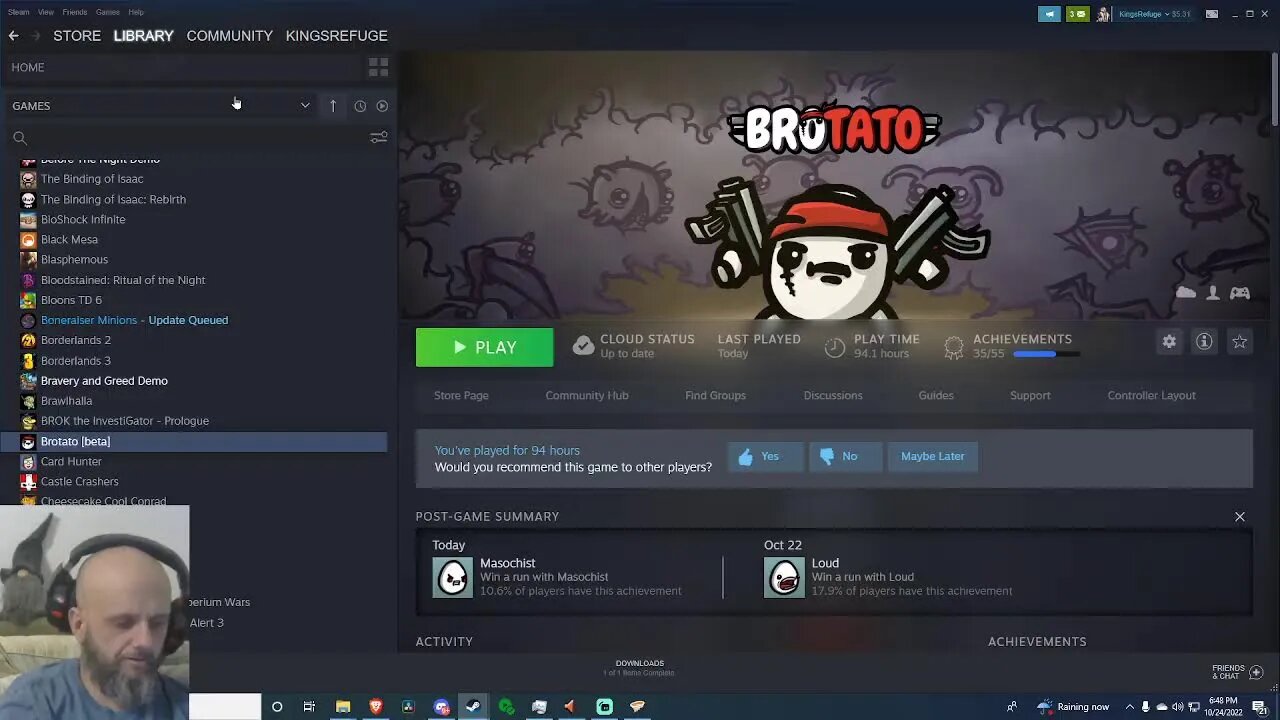Viewport: 1280px width, 720px height.
Task: Favorite Brotato with the star icon
Action: click(x=1240, y=342)
